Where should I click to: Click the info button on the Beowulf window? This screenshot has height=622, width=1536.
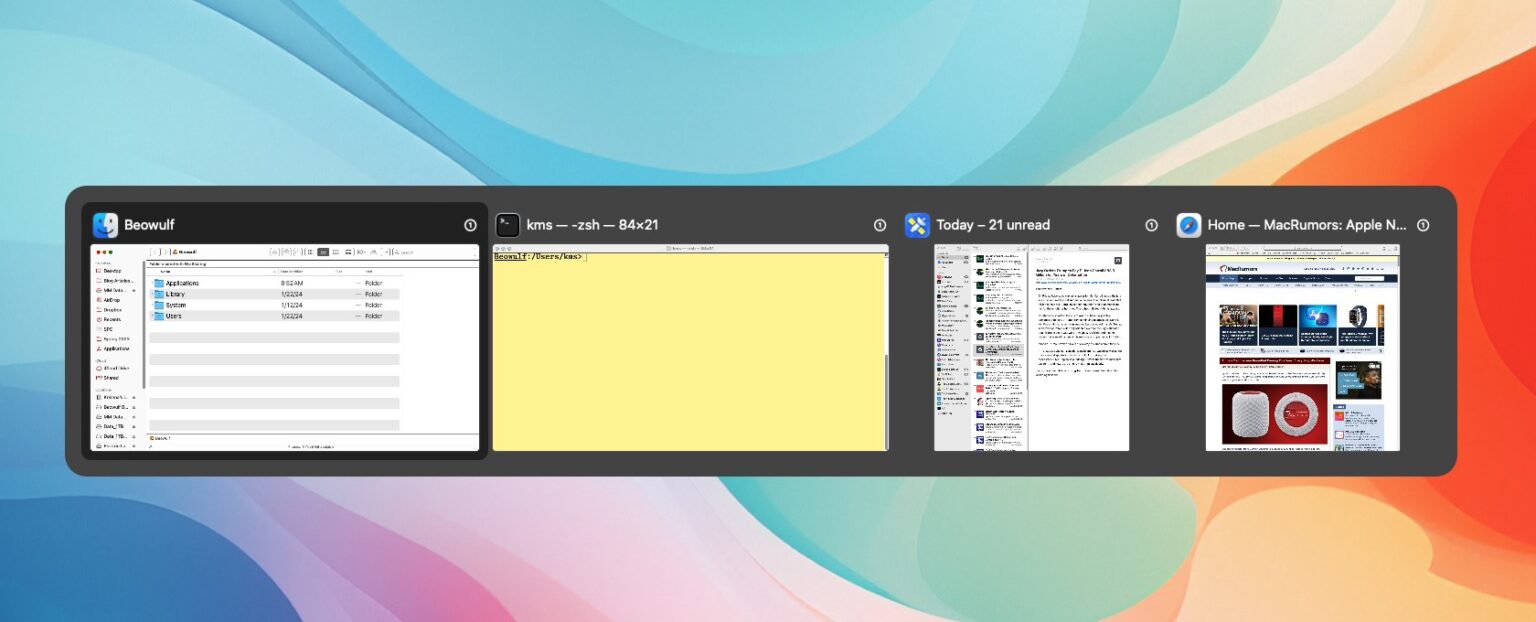point(470,225)
